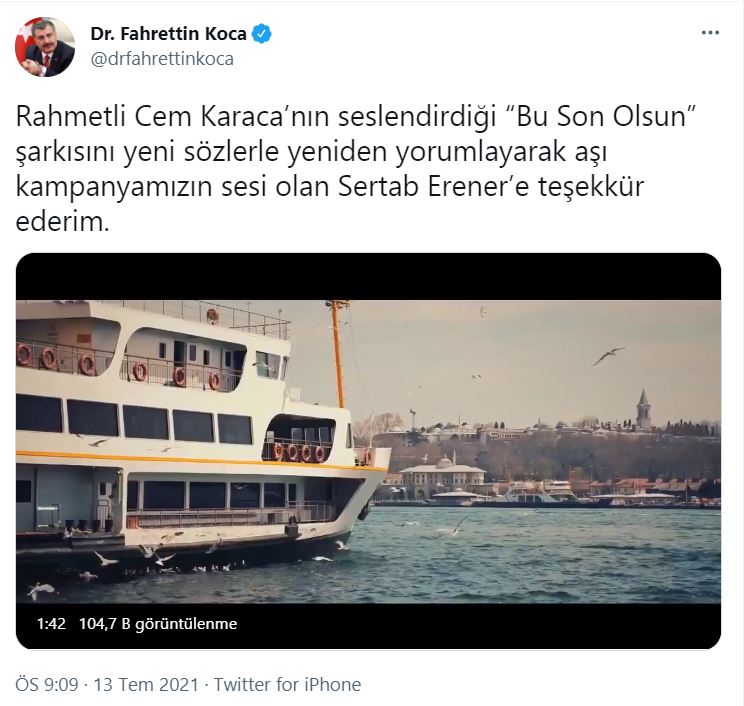Viewport: 744px width, 706px height.
Task: Click the 1:42 video duration label
Action: pos(51,623)
